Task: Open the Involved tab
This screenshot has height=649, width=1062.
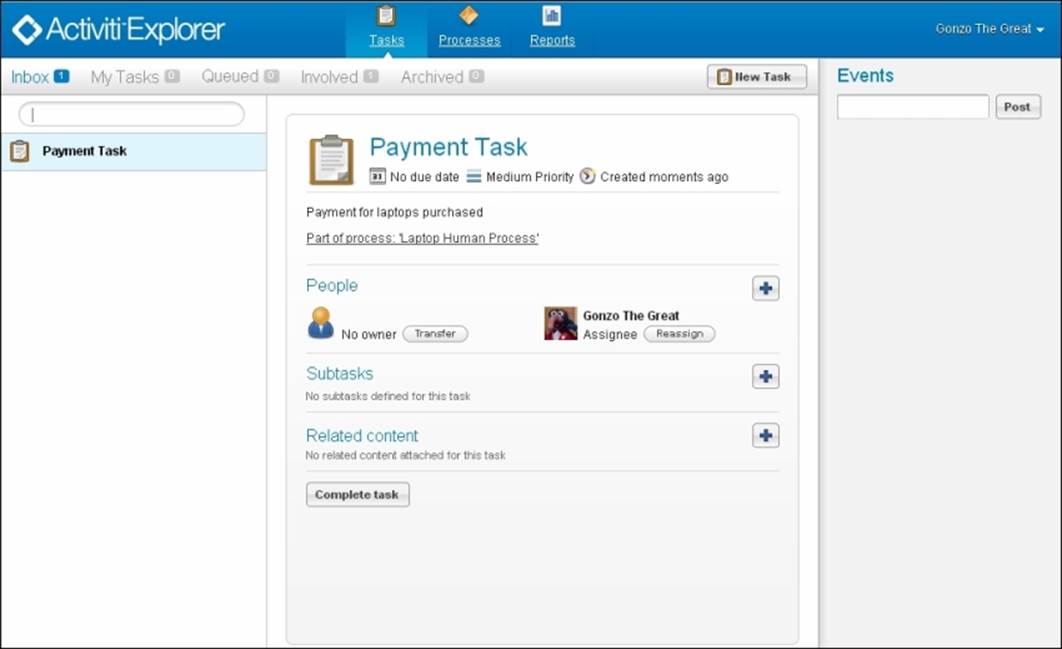Action: click(x=329, y=76)
